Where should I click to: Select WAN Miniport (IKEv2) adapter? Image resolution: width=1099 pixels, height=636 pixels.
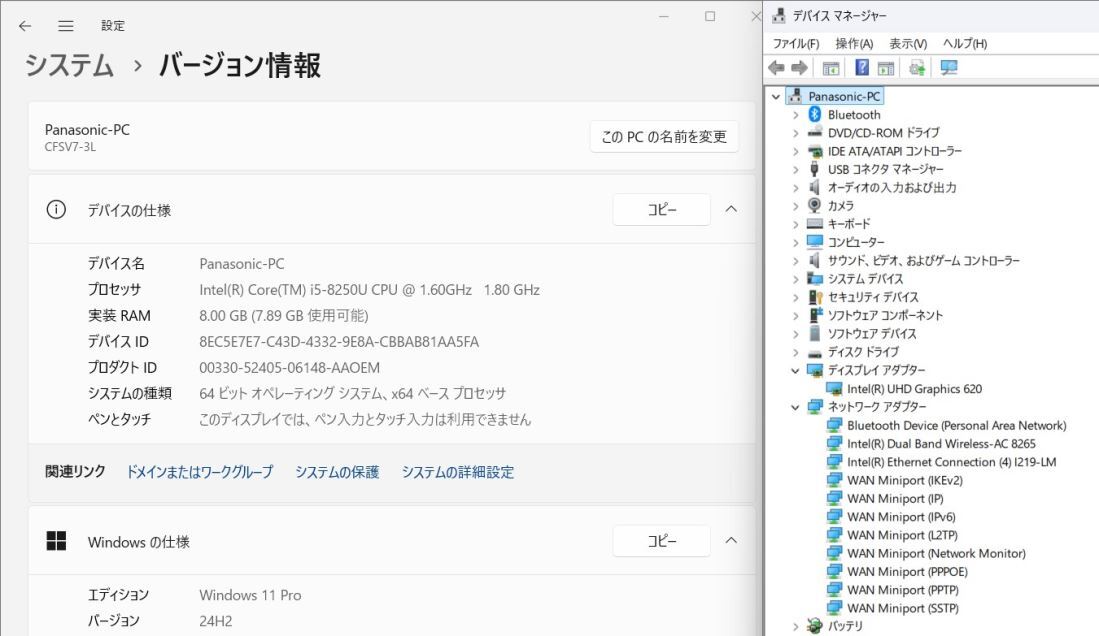(x=904, y=480)
